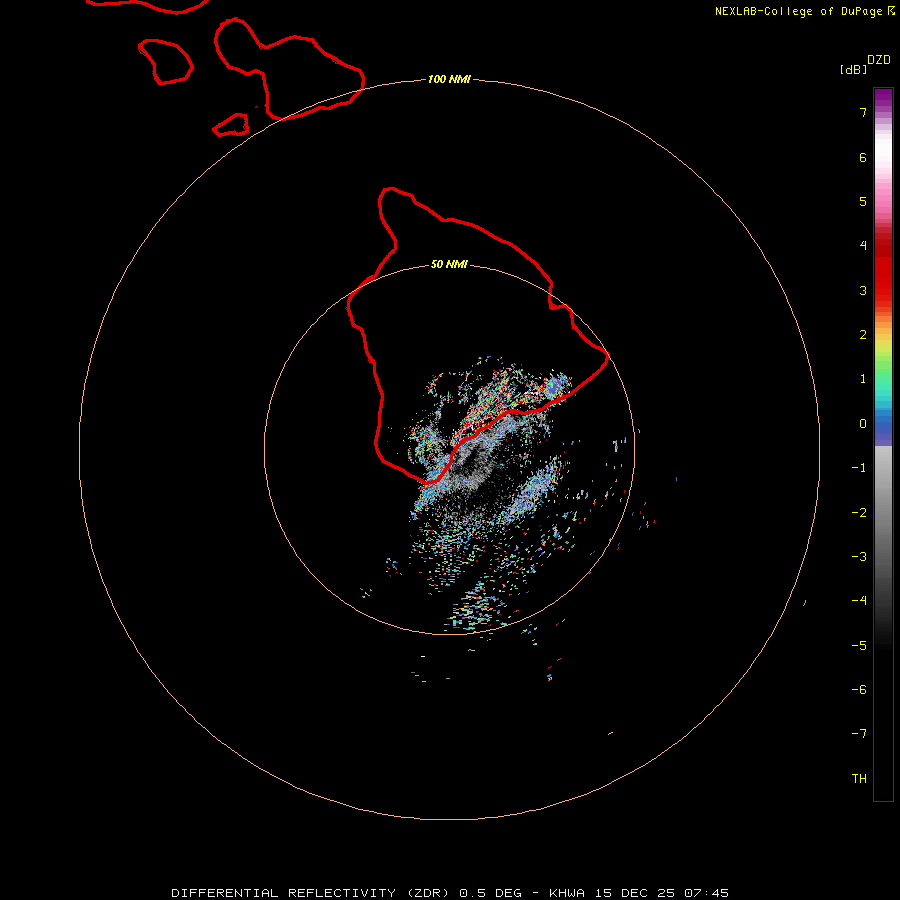This screenshot has width=900, height=900.
Task: Click the 3 value on the color scale
Action: [863, 290]
